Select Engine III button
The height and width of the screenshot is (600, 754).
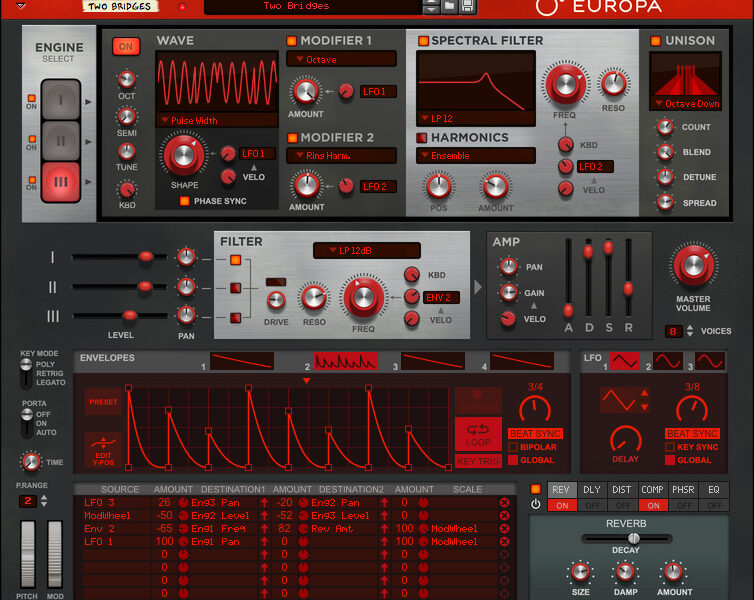coord(61,182)
